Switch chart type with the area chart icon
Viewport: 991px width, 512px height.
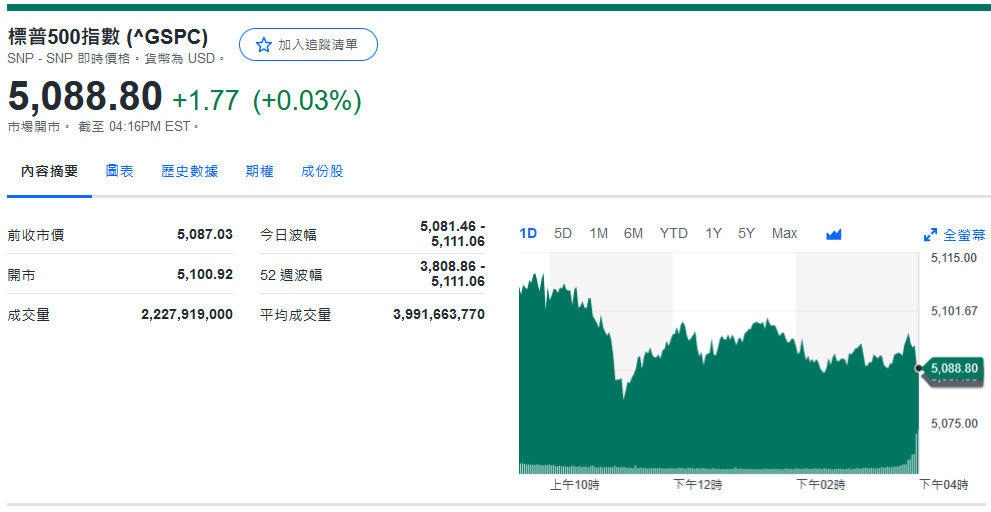click(834, 234)
